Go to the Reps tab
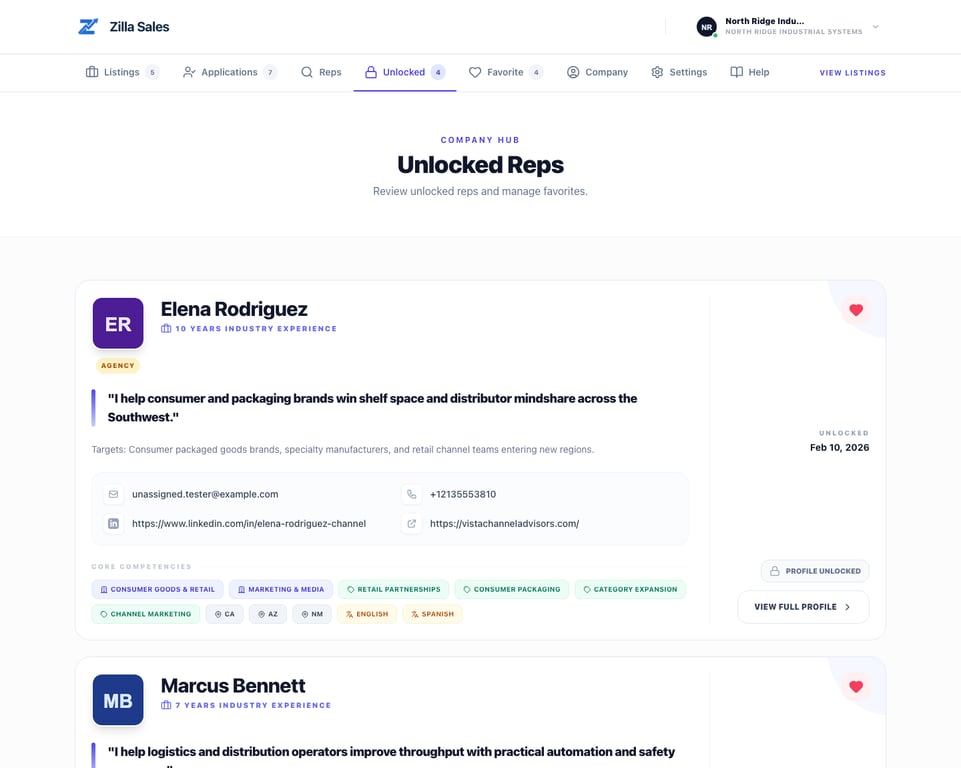This screenshot has width=961, height=768. [x=321, y=72]
